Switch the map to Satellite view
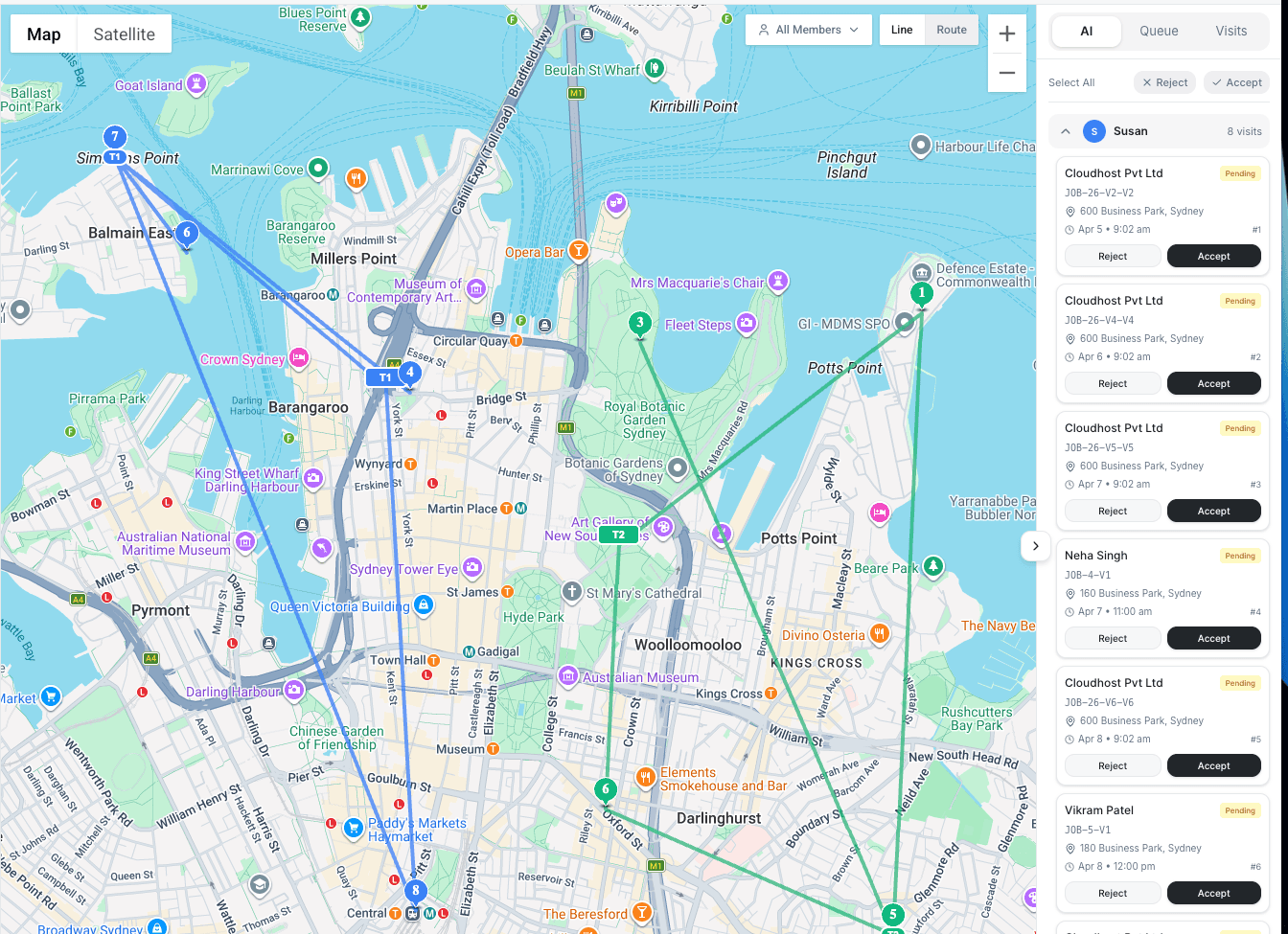Viewport: 1288px width, 934px height. pyautogui.click(x=124, y=34)
